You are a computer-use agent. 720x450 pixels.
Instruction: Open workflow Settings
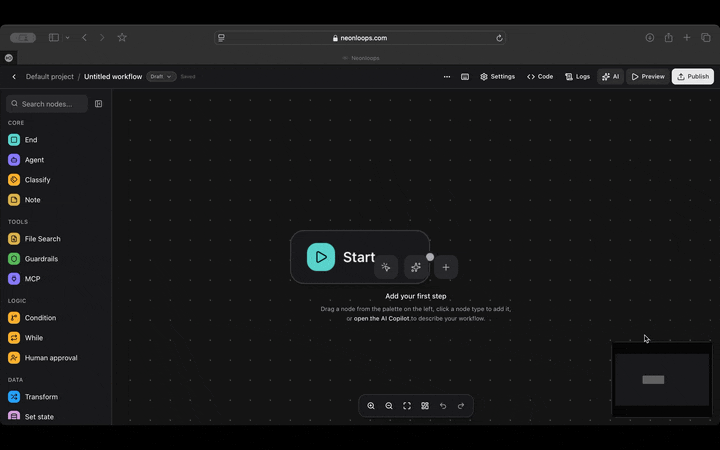coord(497,77)
